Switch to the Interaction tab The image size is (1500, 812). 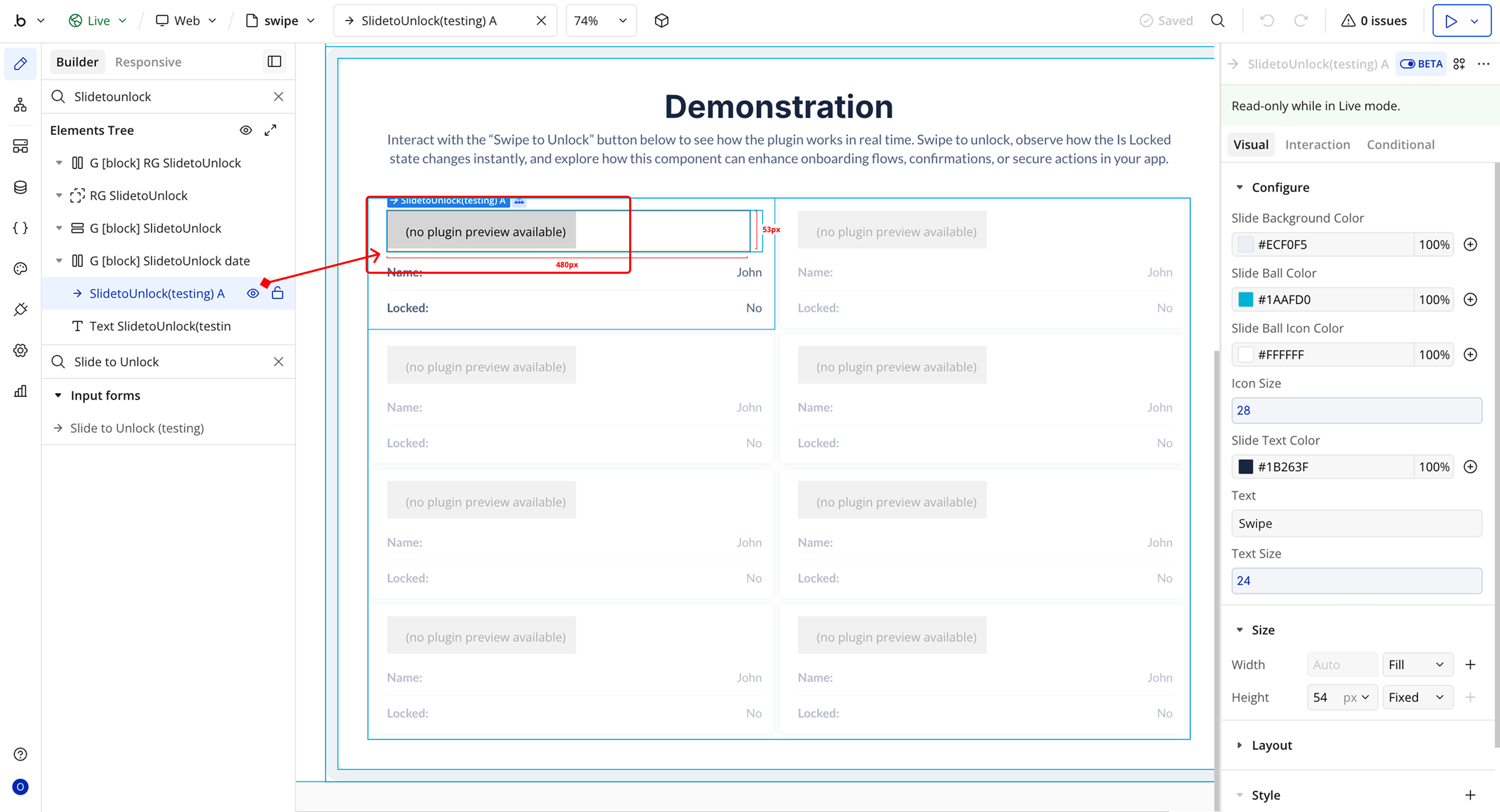click(x=1317, y=144)
